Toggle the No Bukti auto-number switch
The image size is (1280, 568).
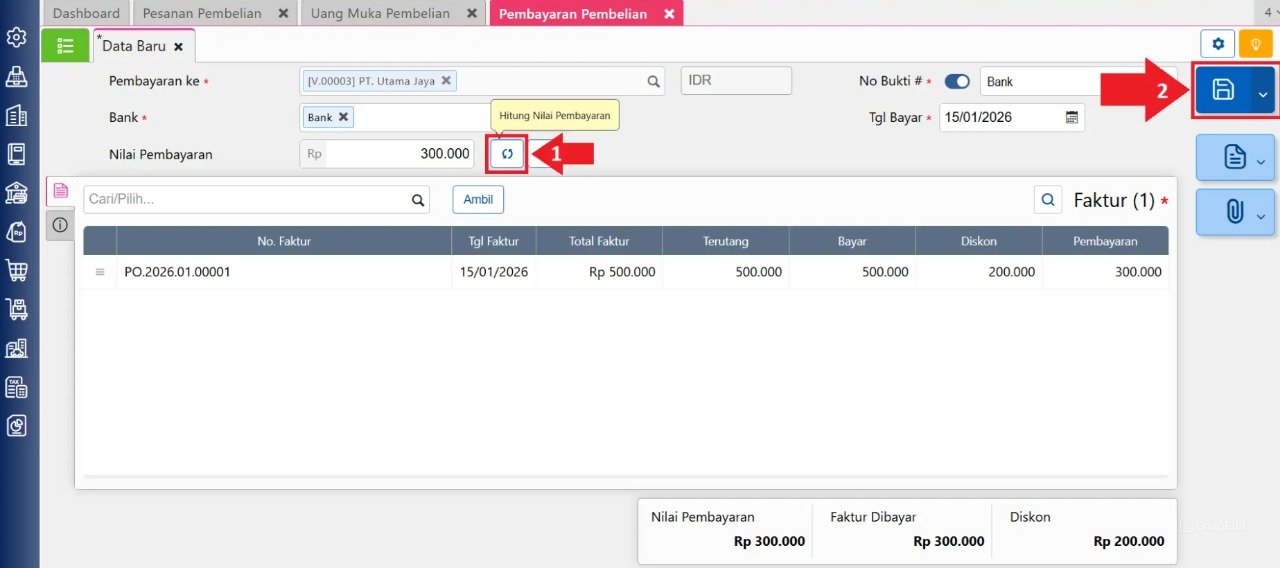coord(957,81)
